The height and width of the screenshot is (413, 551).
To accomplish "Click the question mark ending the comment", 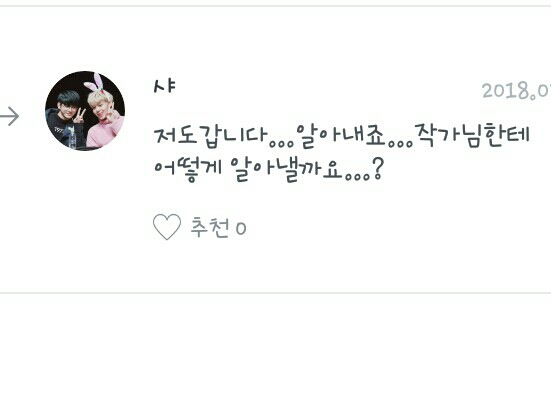I will (377, 169).
